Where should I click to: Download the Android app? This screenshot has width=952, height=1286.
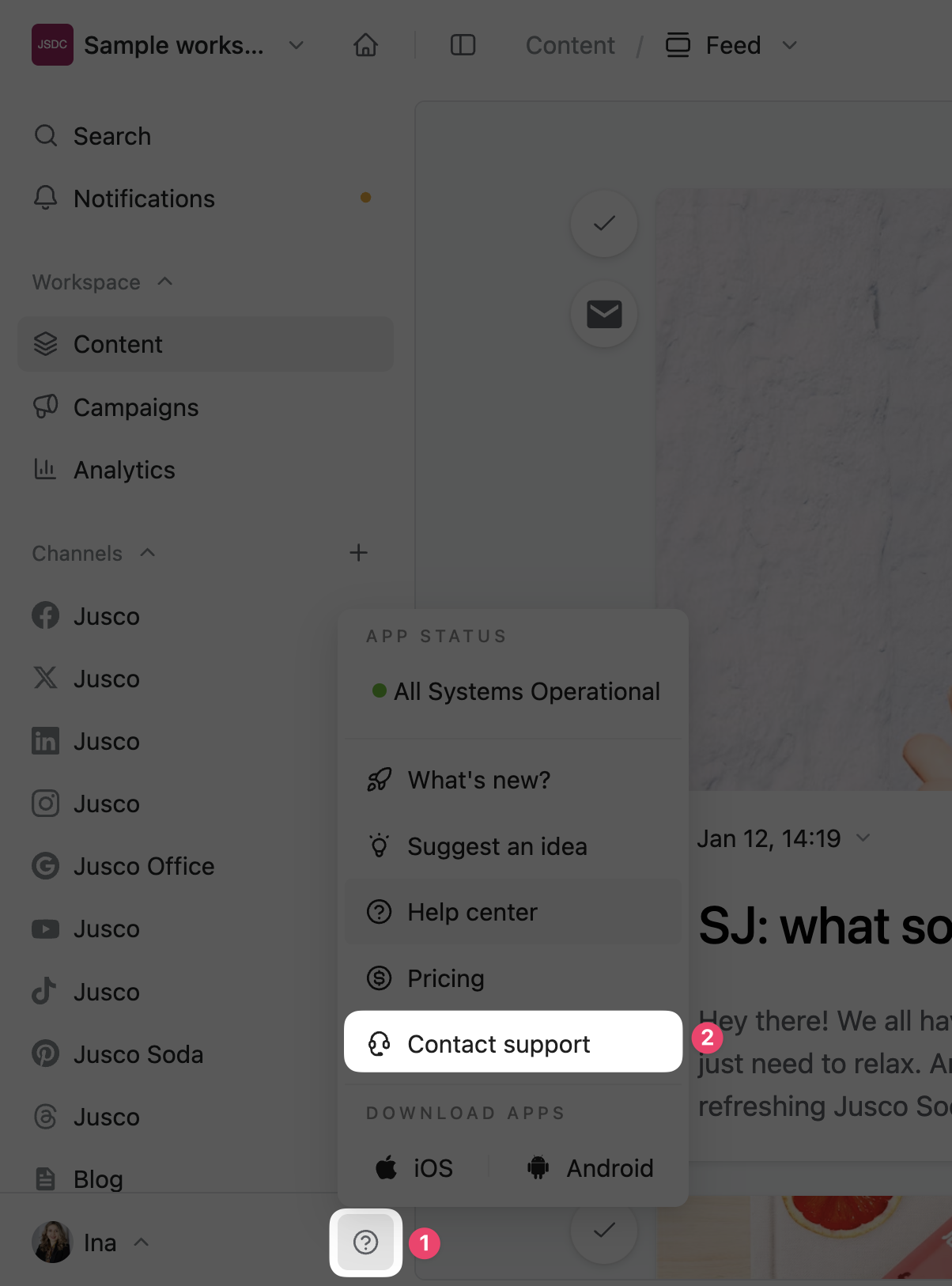pyautogui.click(x=591, y=1168)
